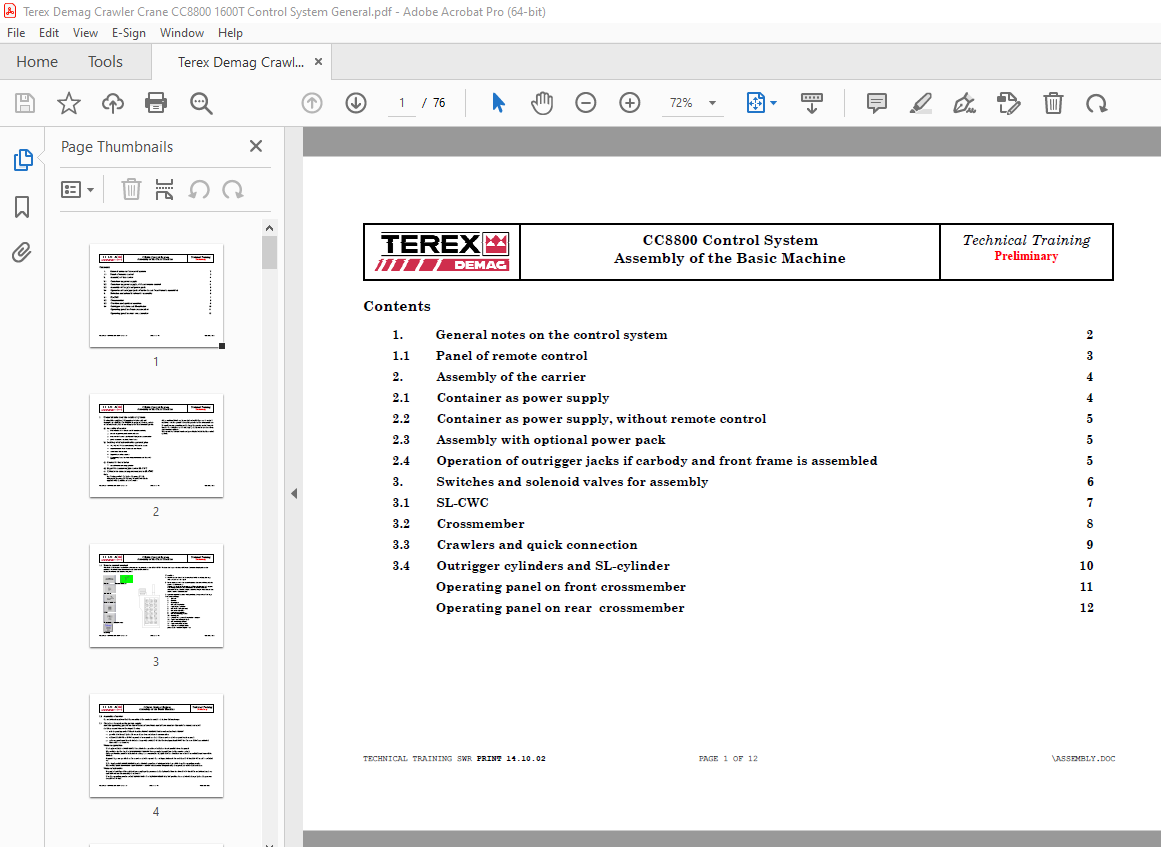Rotate page counterclockwise in thumbnails panel
1161x847 pixels.
pyautogui.click(x=198, y=190)
